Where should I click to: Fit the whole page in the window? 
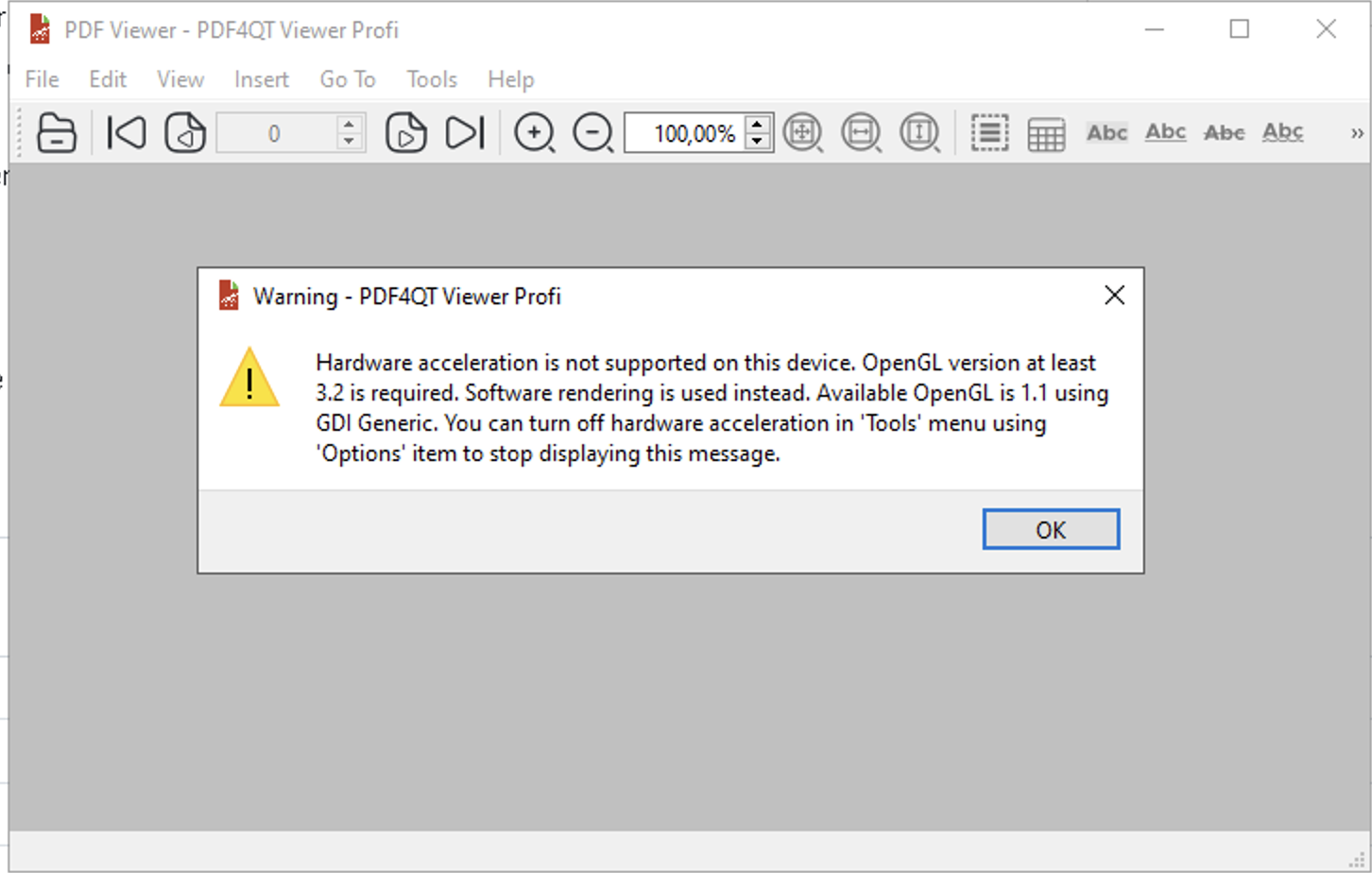click(x=802, y=132)
